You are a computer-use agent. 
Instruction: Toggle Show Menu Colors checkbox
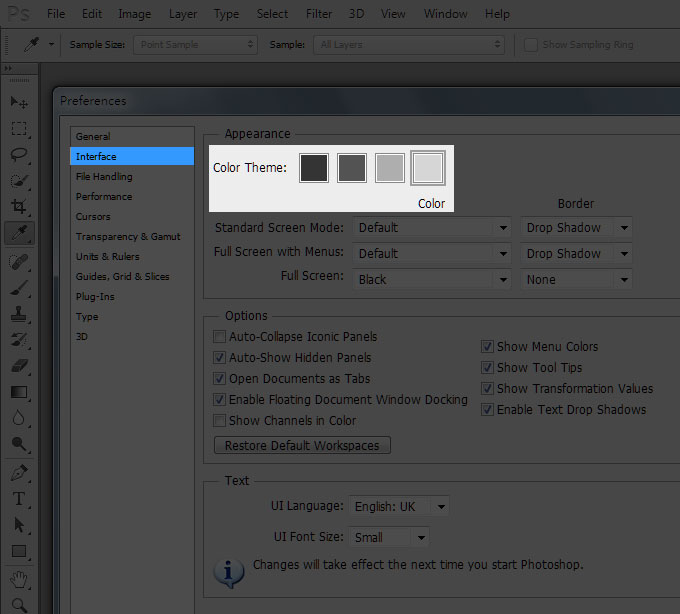(x=487, y=346)
